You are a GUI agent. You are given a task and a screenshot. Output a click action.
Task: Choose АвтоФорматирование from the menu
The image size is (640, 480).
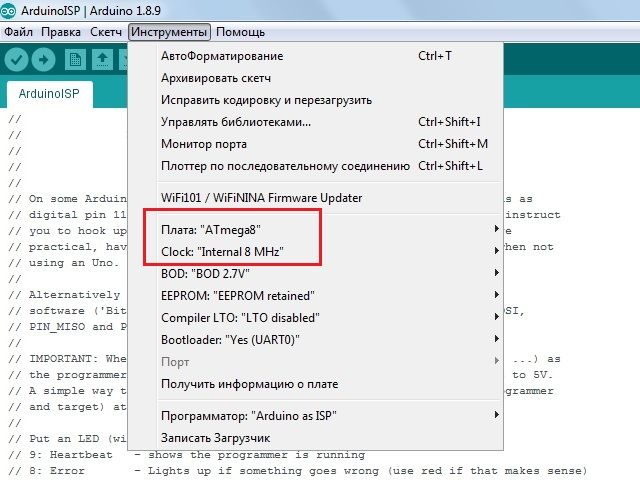(x=316, y=56)
